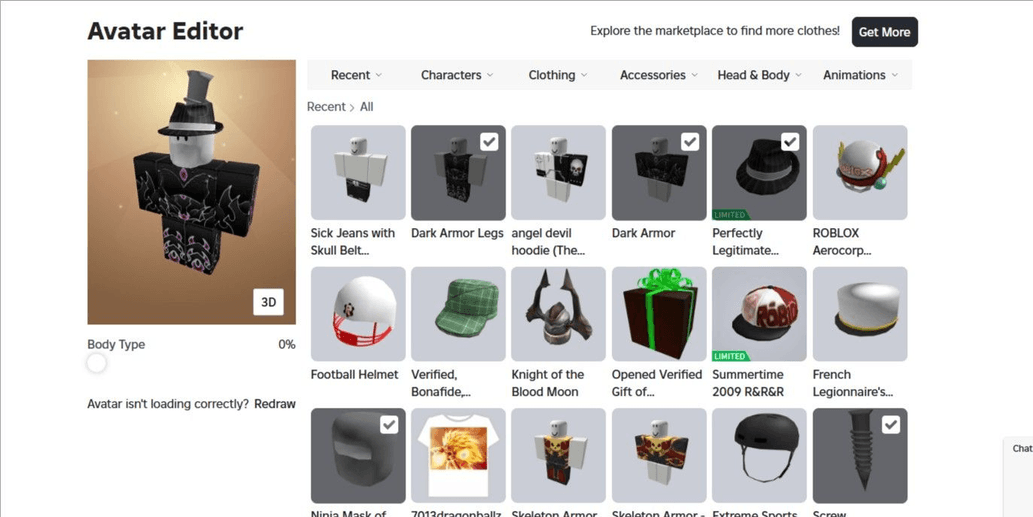
Task: Equip the Football Helmet item
Action: click(x=358, y=314)
